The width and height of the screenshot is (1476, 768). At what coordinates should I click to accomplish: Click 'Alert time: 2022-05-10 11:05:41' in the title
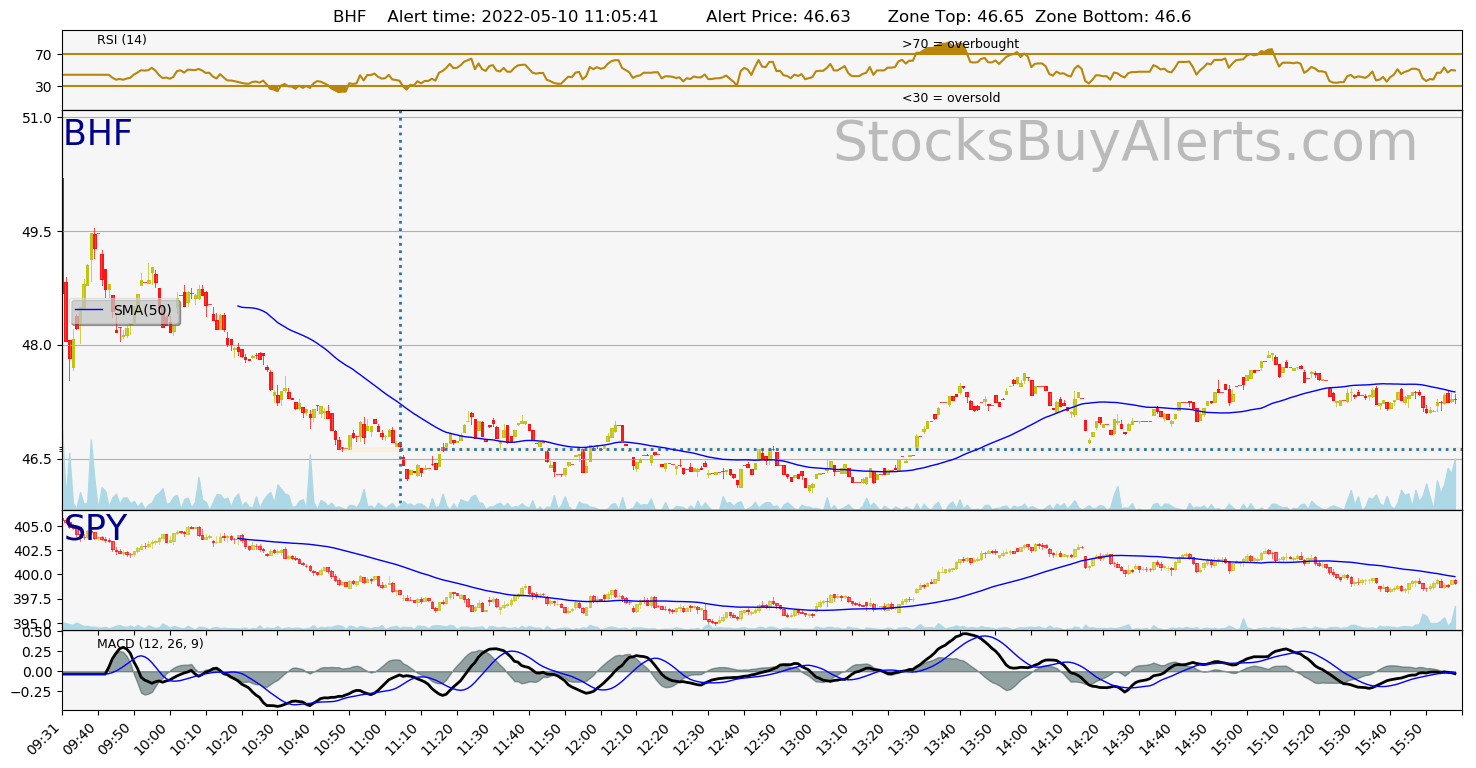click(x=523, y=17)
